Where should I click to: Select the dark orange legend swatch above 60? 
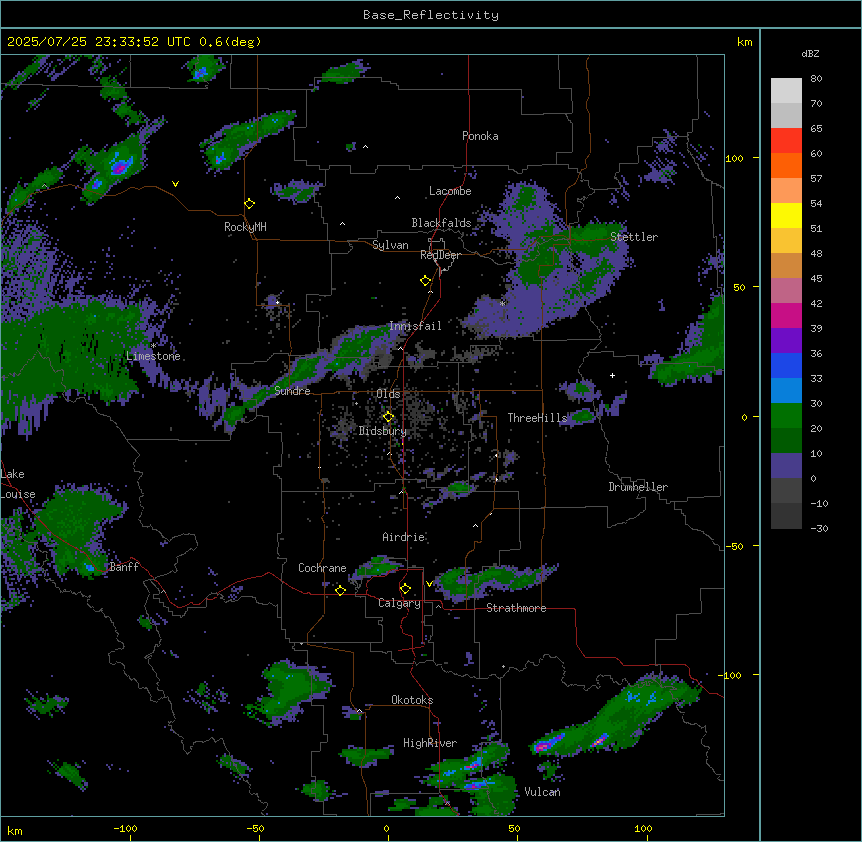pyautogui.click(x=786, y=165)
